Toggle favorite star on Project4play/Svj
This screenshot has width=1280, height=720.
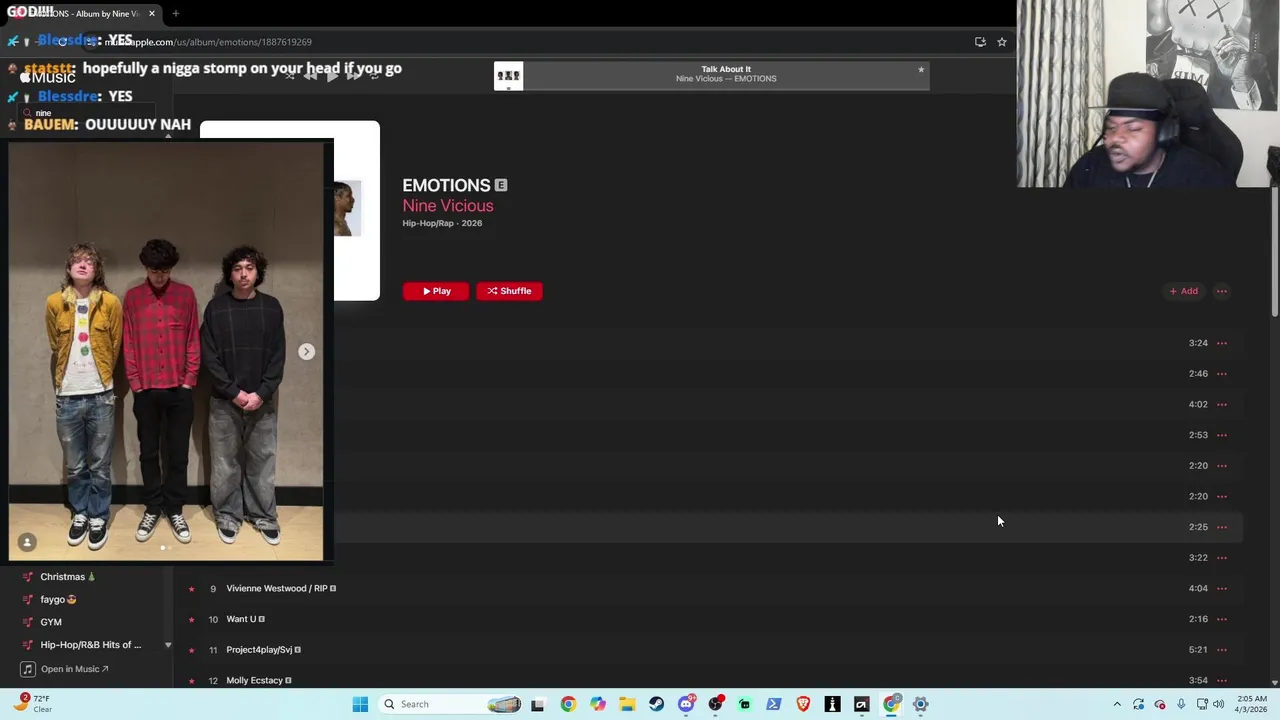191,650
